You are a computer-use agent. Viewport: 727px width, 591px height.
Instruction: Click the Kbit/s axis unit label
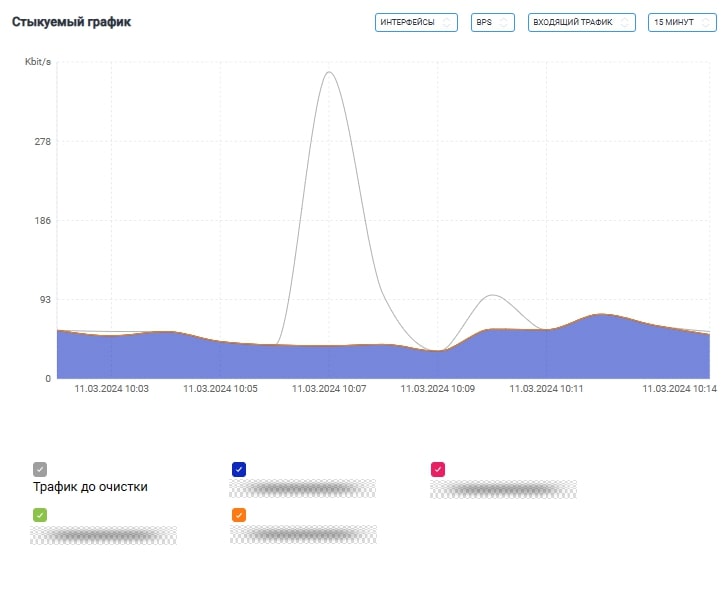[x=38, y=62]
